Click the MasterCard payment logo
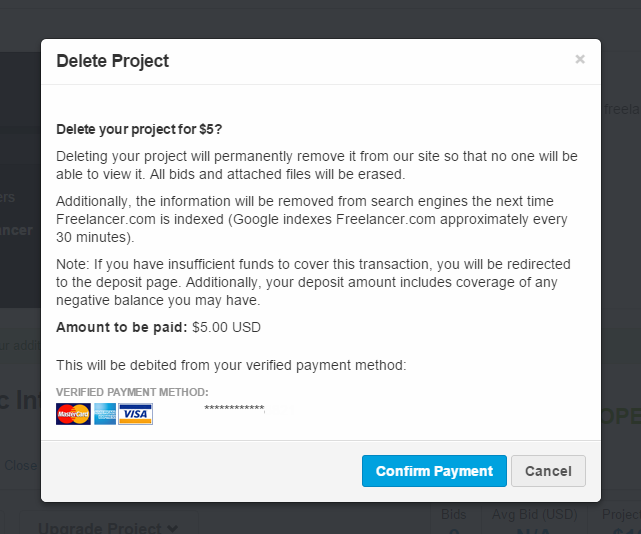 click(x=73, y=414)
